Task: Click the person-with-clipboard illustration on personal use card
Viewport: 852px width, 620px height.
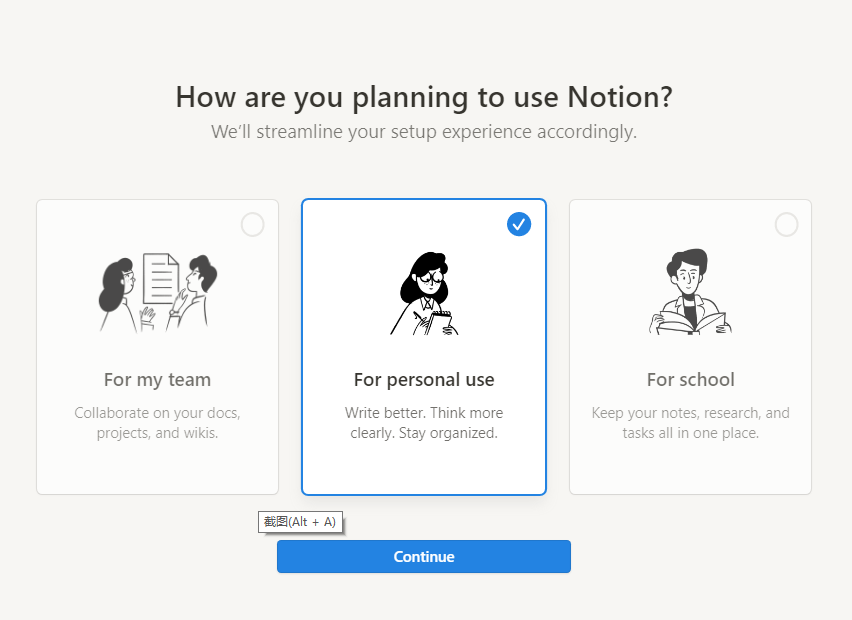Action: 423,290
